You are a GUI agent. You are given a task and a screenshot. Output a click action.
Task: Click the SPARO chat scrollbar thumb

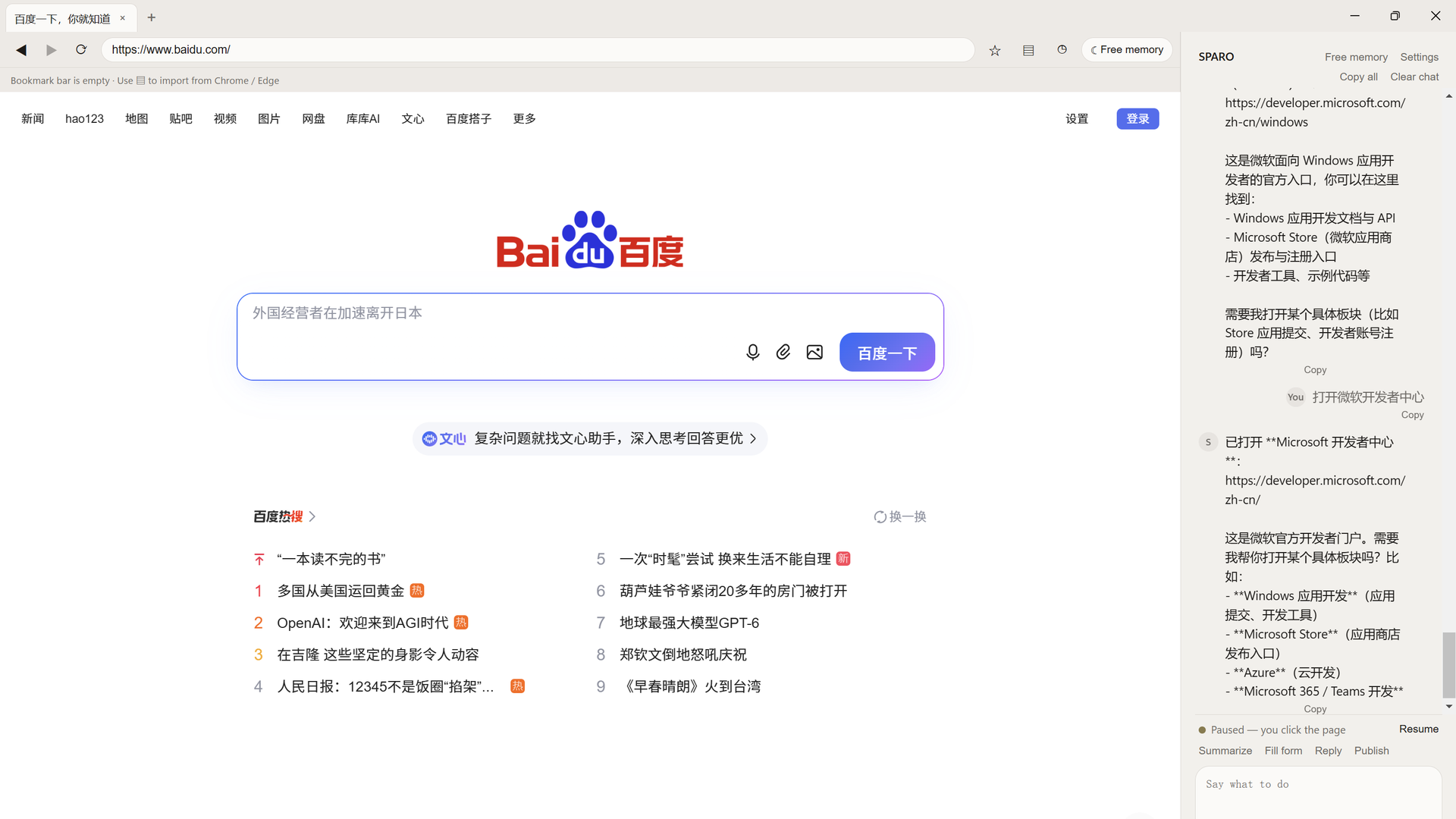click(x=1448, y=664)
